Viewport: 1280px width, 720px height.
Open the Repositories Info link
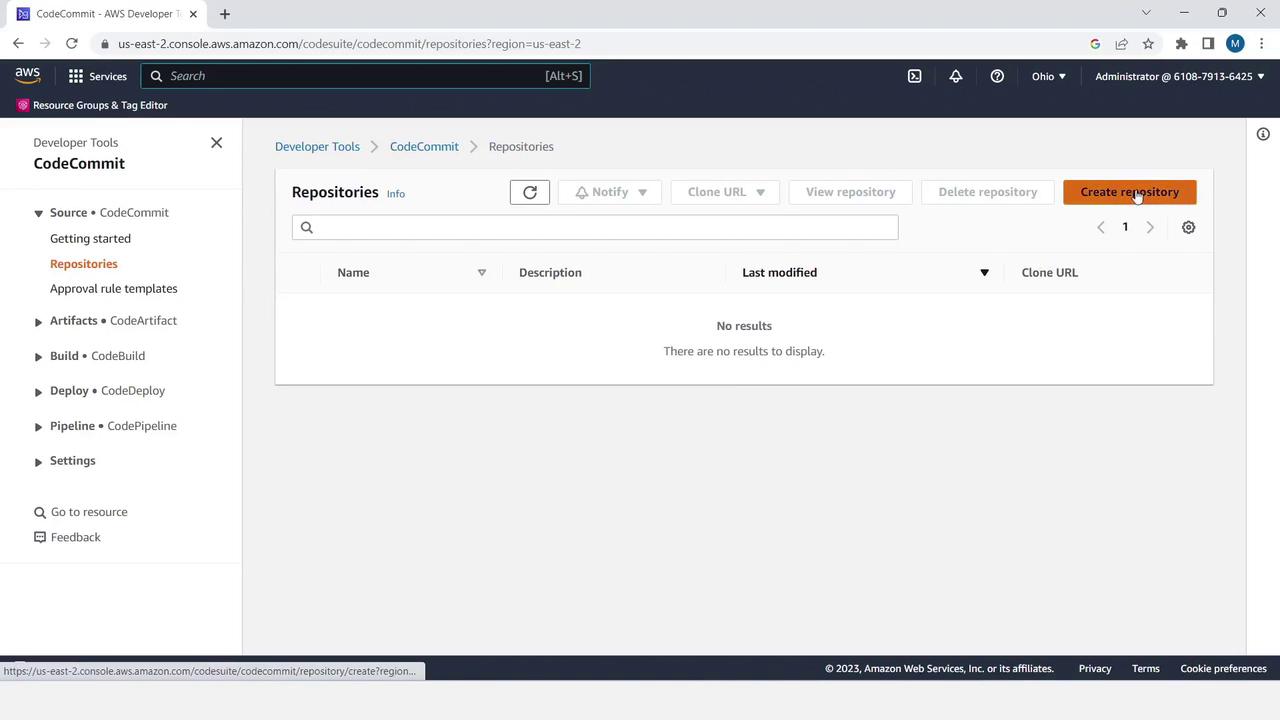[396, 194]
